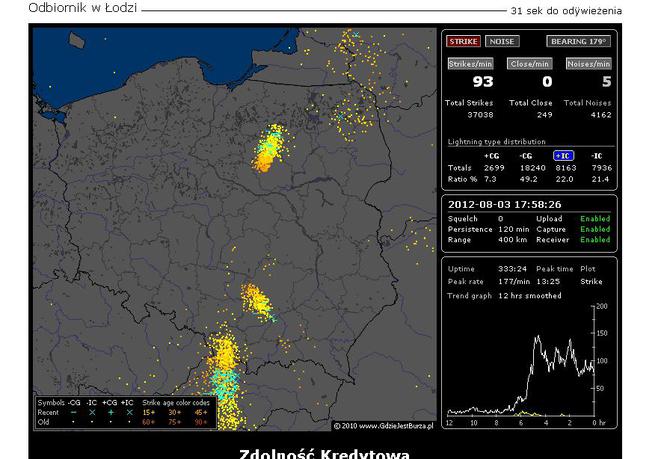Click the www.GdzieJestBurza.pl copyright text
This screenshot has height=459, width=664.
(384, 426)
